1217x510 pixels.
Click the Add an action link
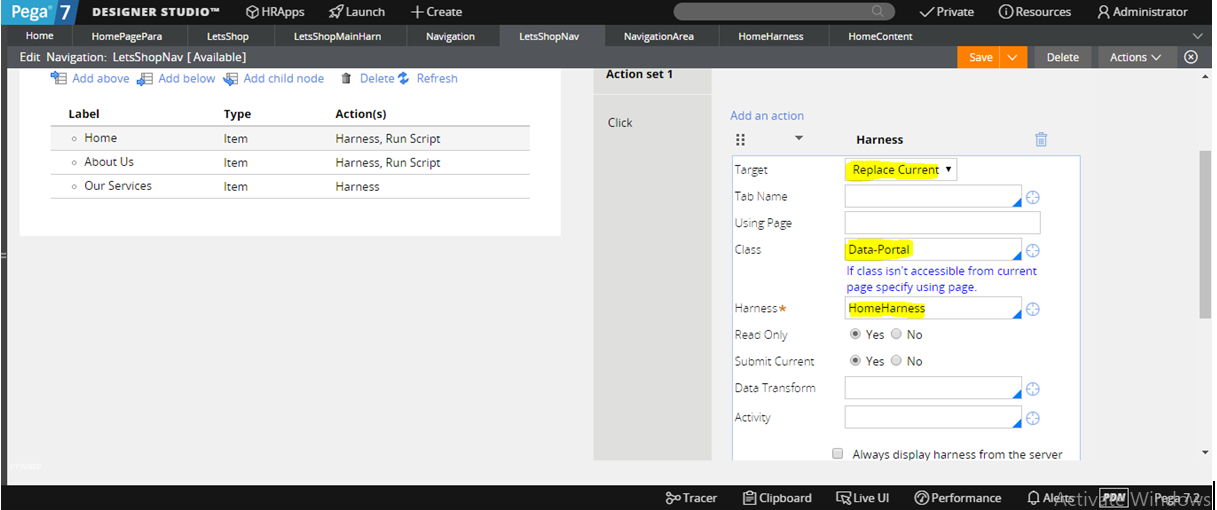(x=767, y=116)
